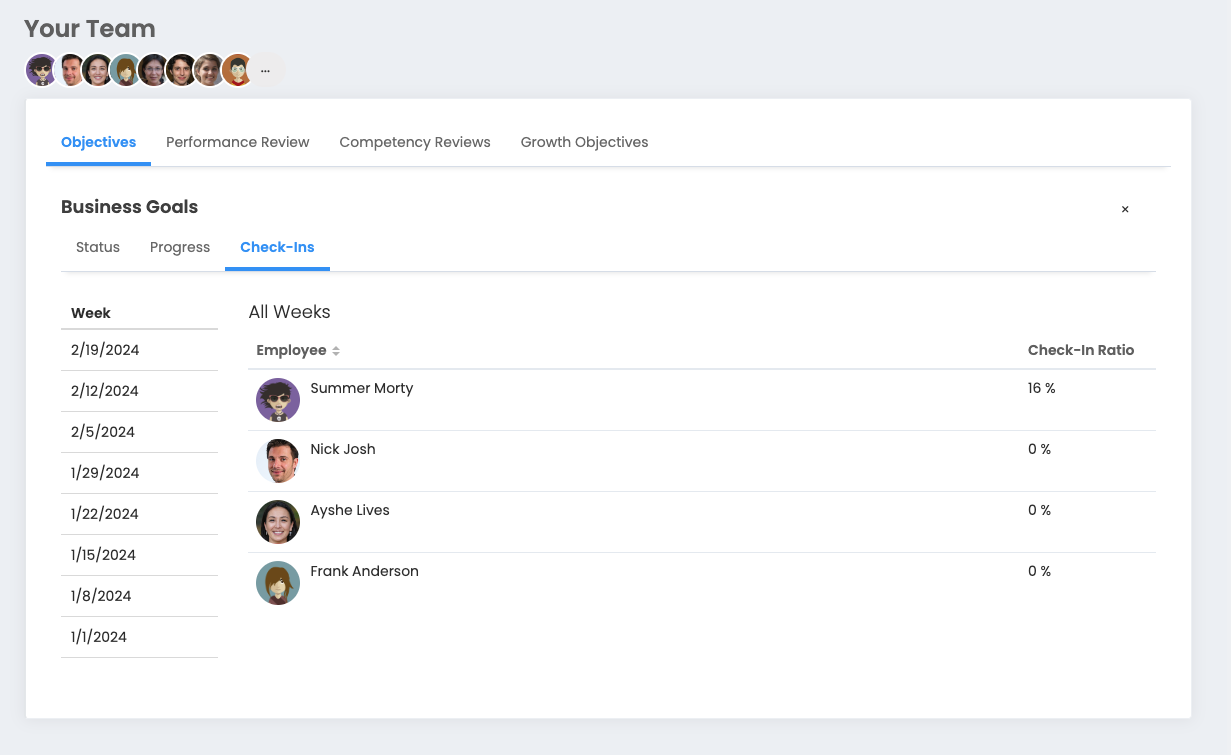
Task: Click the first team avatar with sunglasses
Action: pos(41,70)
